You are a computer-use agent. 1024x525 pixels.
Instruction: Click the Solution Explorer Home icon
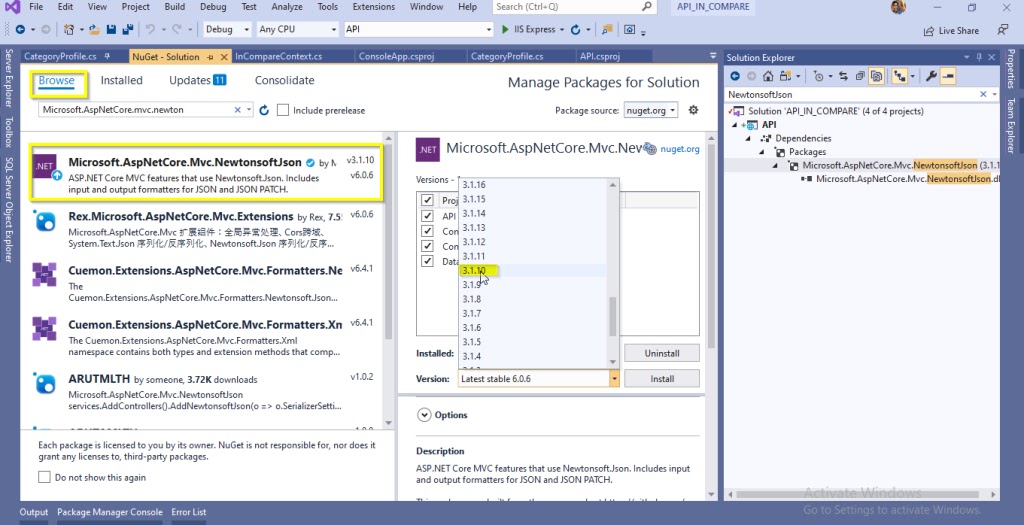(x=768, y=76)
